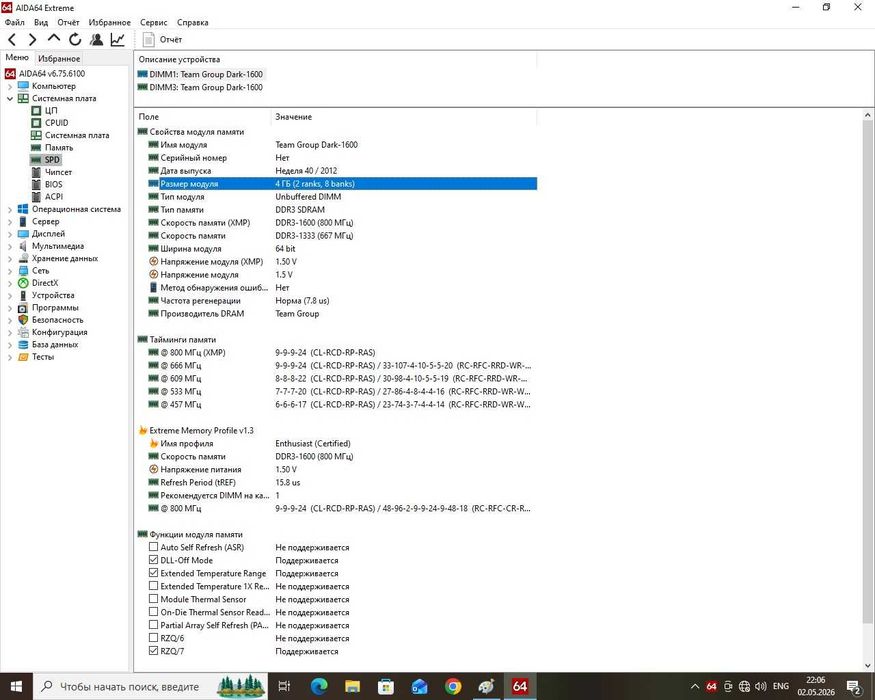Expand the DirectX tree node

coord(9,283)
